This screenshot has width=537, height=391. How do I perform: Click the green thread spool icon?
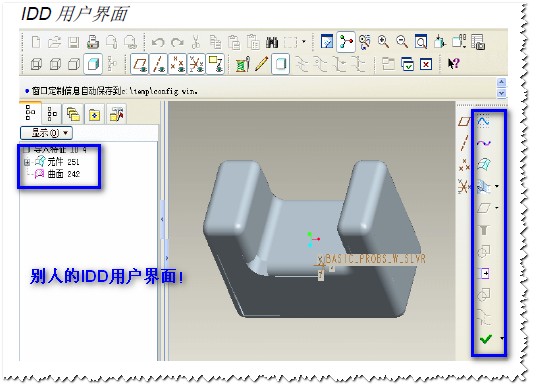click(x=242, y=64)
